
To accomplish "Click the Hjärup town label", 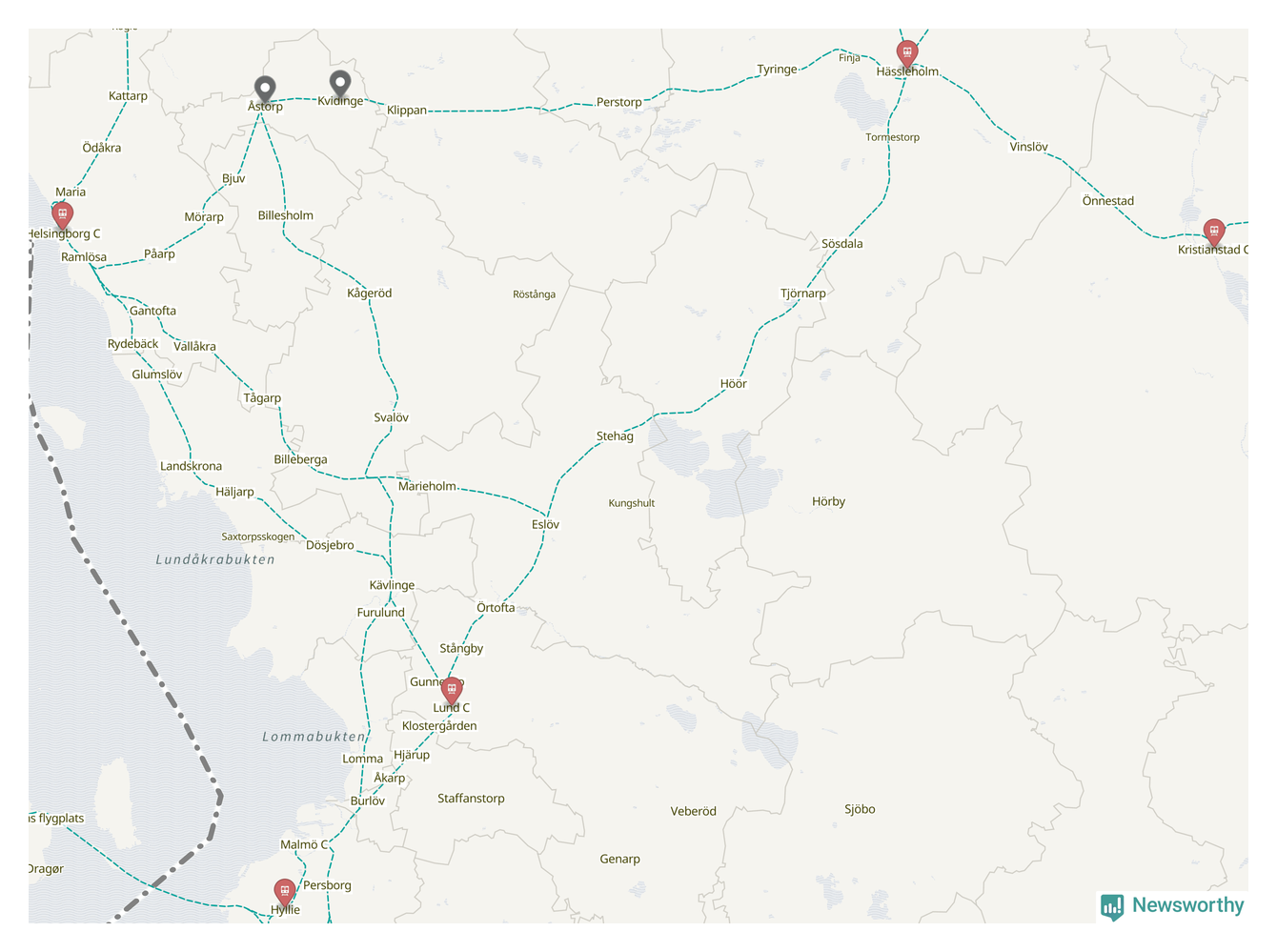I will pyautogui.click(x=412, y=755).
